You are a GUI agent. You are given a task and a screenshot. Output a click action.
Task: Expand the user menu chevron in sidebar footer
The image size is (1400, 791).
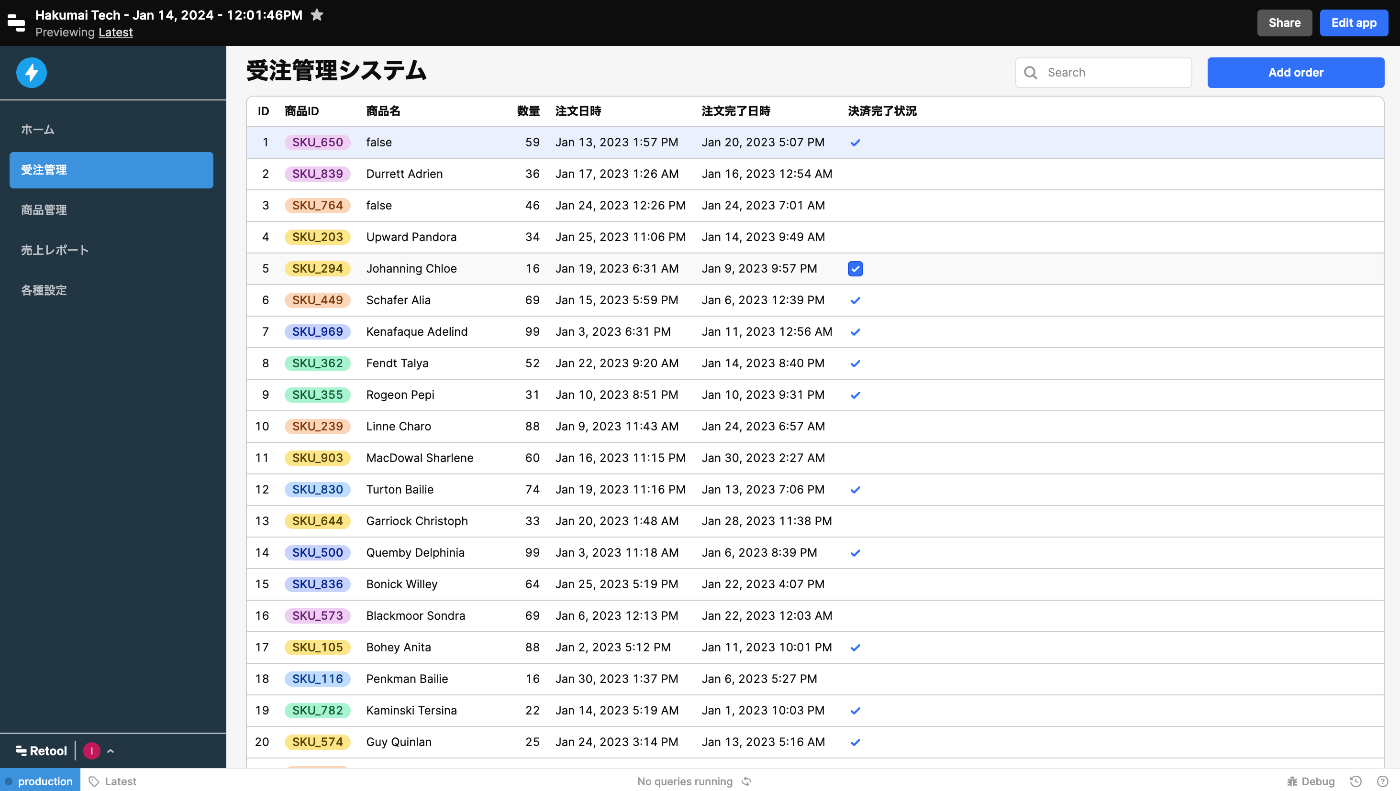(110, 751)
